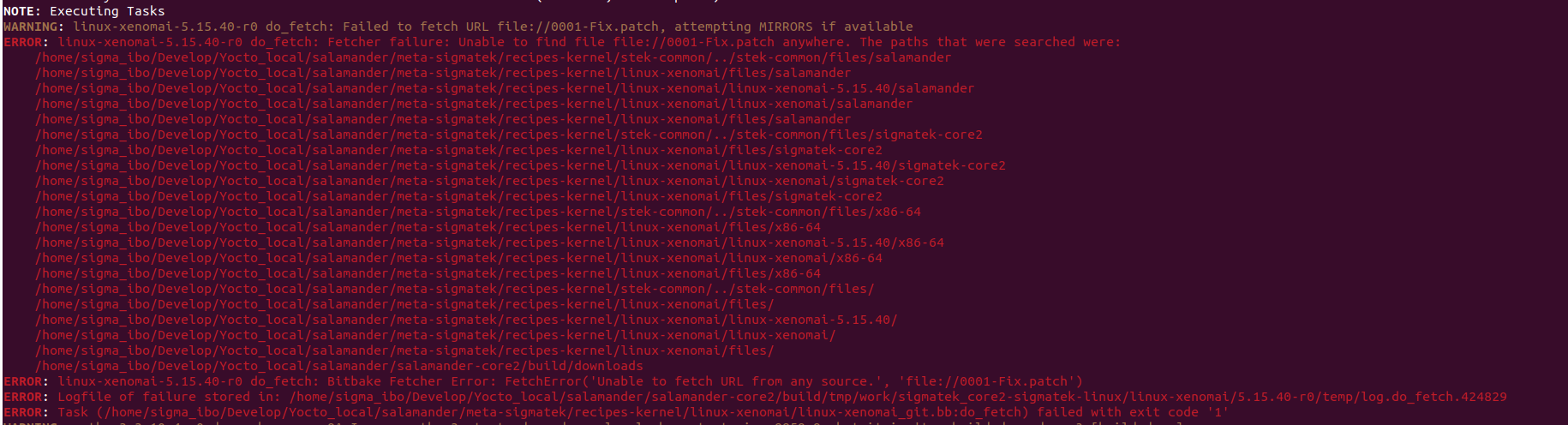Click the word MIRRORS in the warning line
This screenshot has width=1568, height=425.
[x=785, y=27]
